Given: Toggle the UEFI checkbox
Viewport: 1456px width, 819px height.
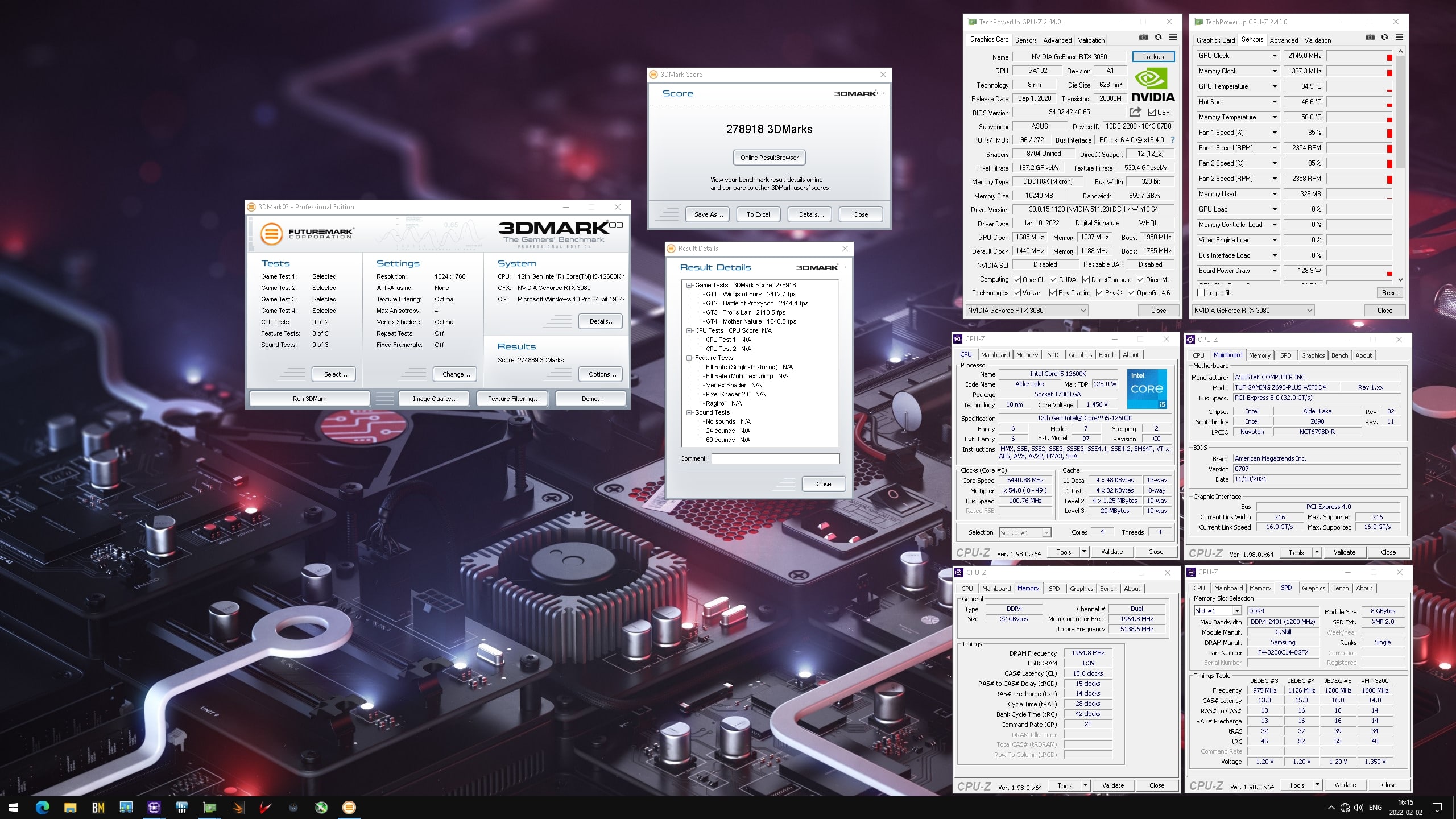Looking at the screenshot, I should (x=1152, y=113).
